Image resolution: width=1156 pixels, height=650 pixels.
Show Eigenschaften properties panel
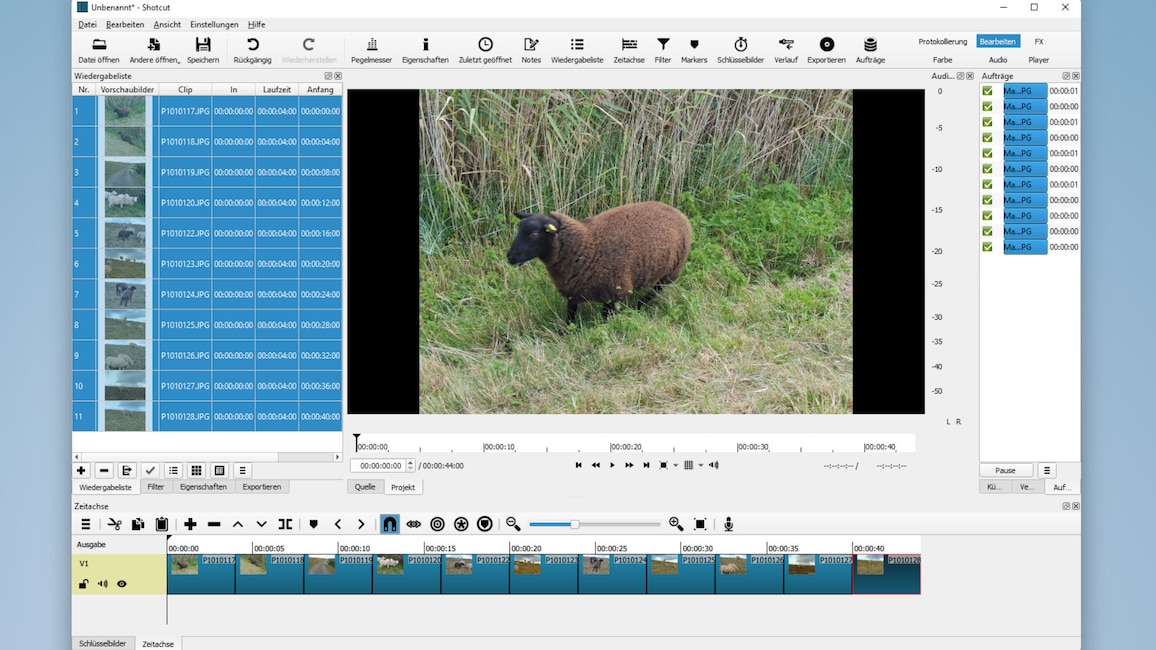(425, 50)
